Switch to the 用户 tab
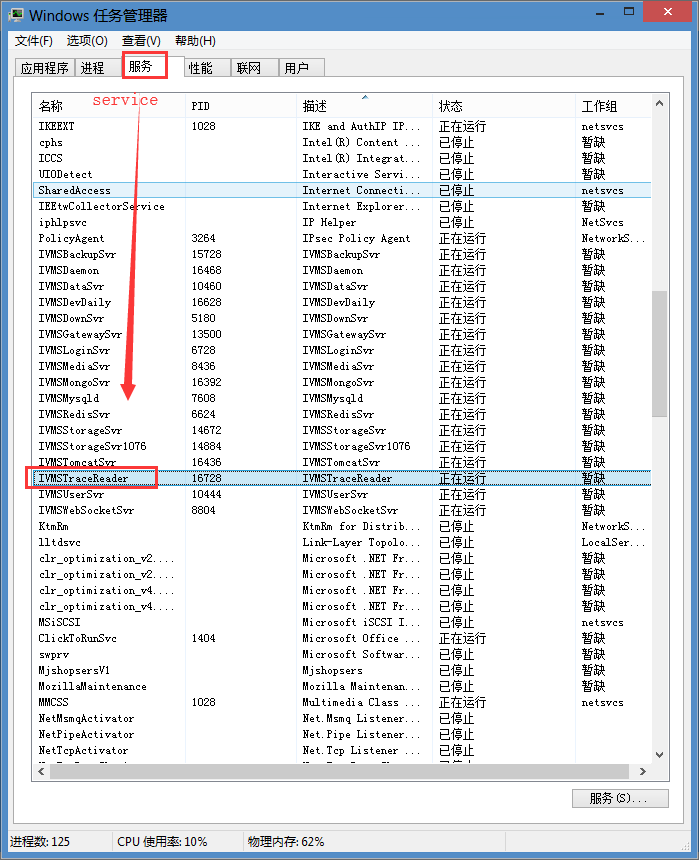The height and width of the screenshot is (860, 699). 301,68
